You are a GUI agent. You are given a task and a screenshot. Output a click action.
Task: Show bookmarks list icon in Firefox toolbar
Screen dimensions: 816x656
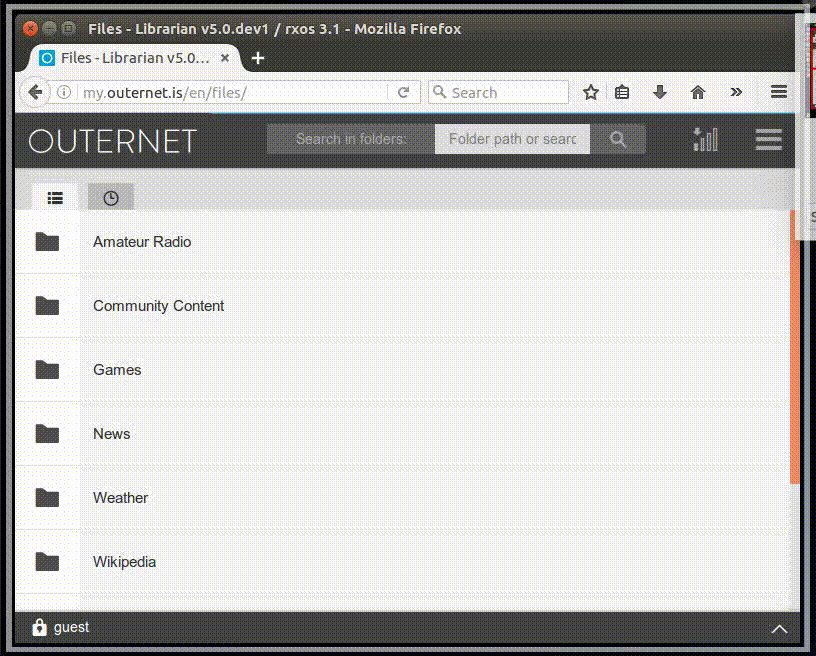(x=622, y=93)
